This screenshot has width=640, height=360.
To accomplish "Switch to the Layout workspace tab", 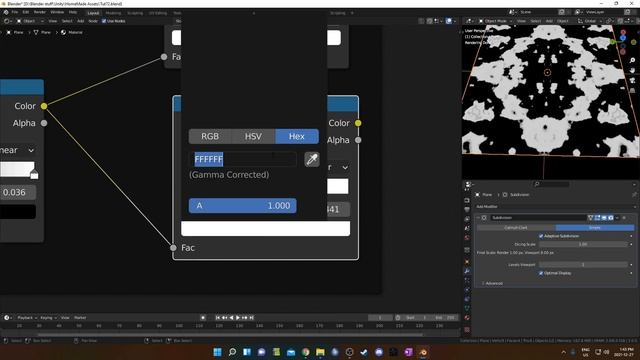I will click(93, 13).
